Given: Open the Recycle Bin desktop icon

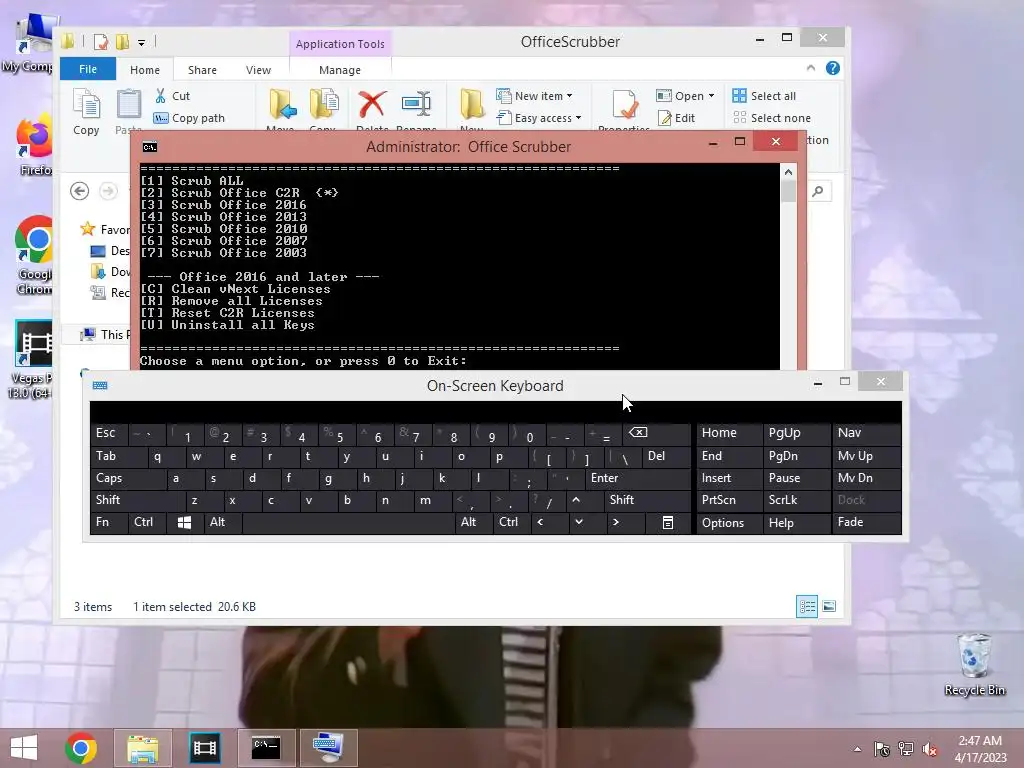Looking at the screenshot, I should (974, 665).
